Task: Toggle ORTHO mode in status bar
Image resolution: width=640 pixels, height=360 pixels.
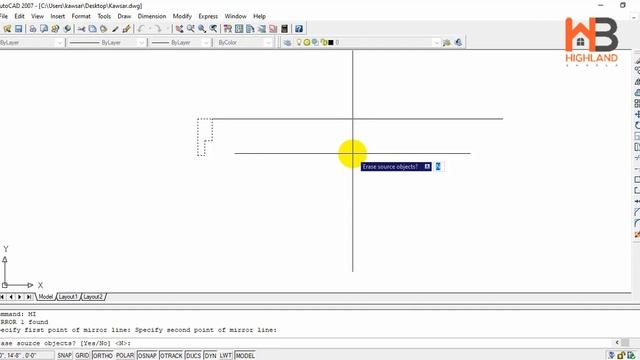Action: tap(102, 356)
